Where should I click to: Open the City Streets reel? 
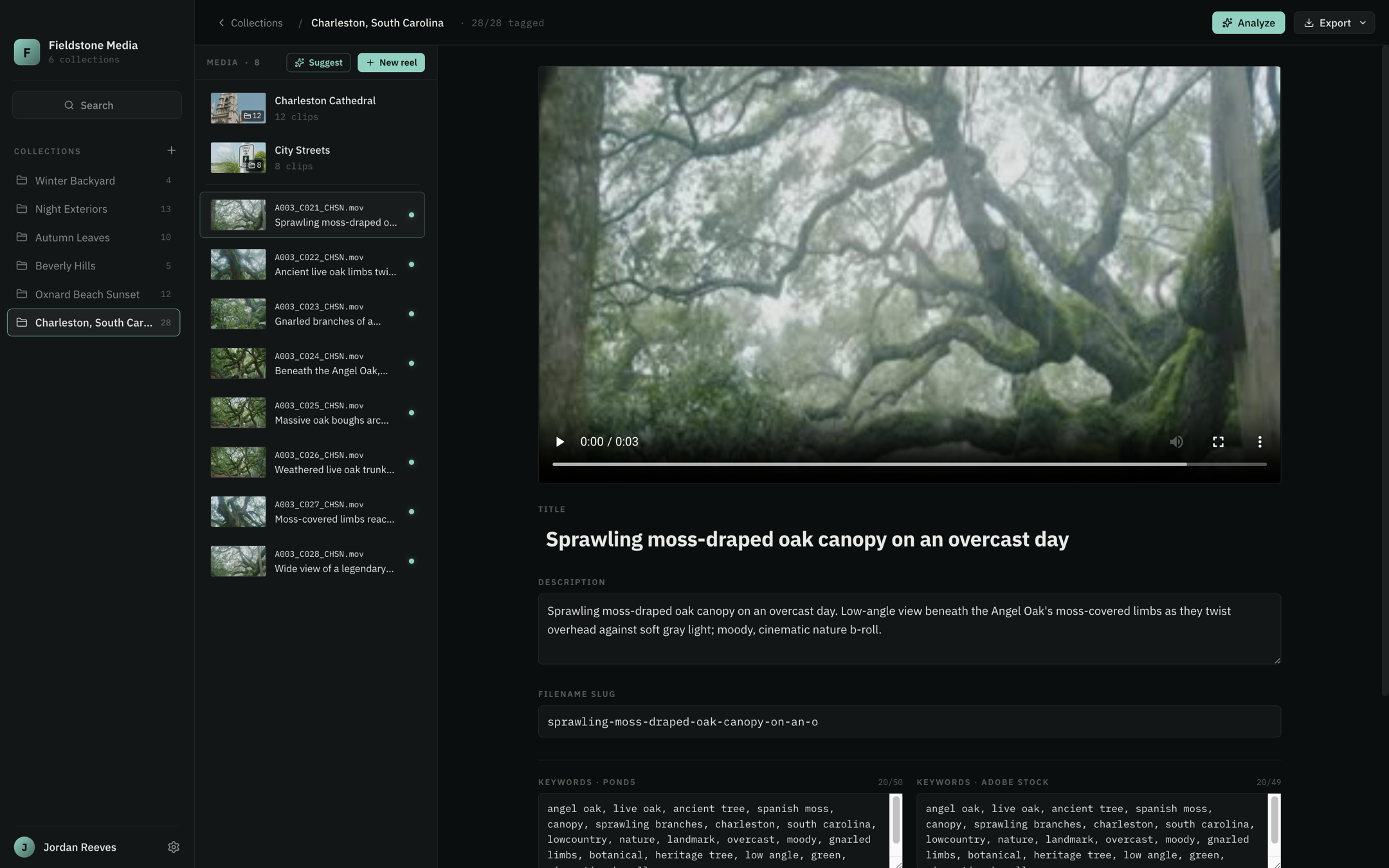coord(312,158)
